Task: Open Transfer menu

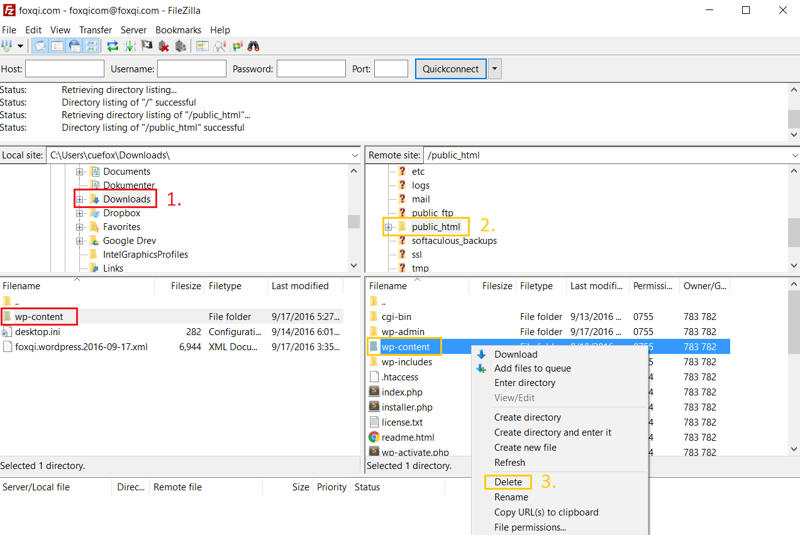Action: click(x=95, y=30)
